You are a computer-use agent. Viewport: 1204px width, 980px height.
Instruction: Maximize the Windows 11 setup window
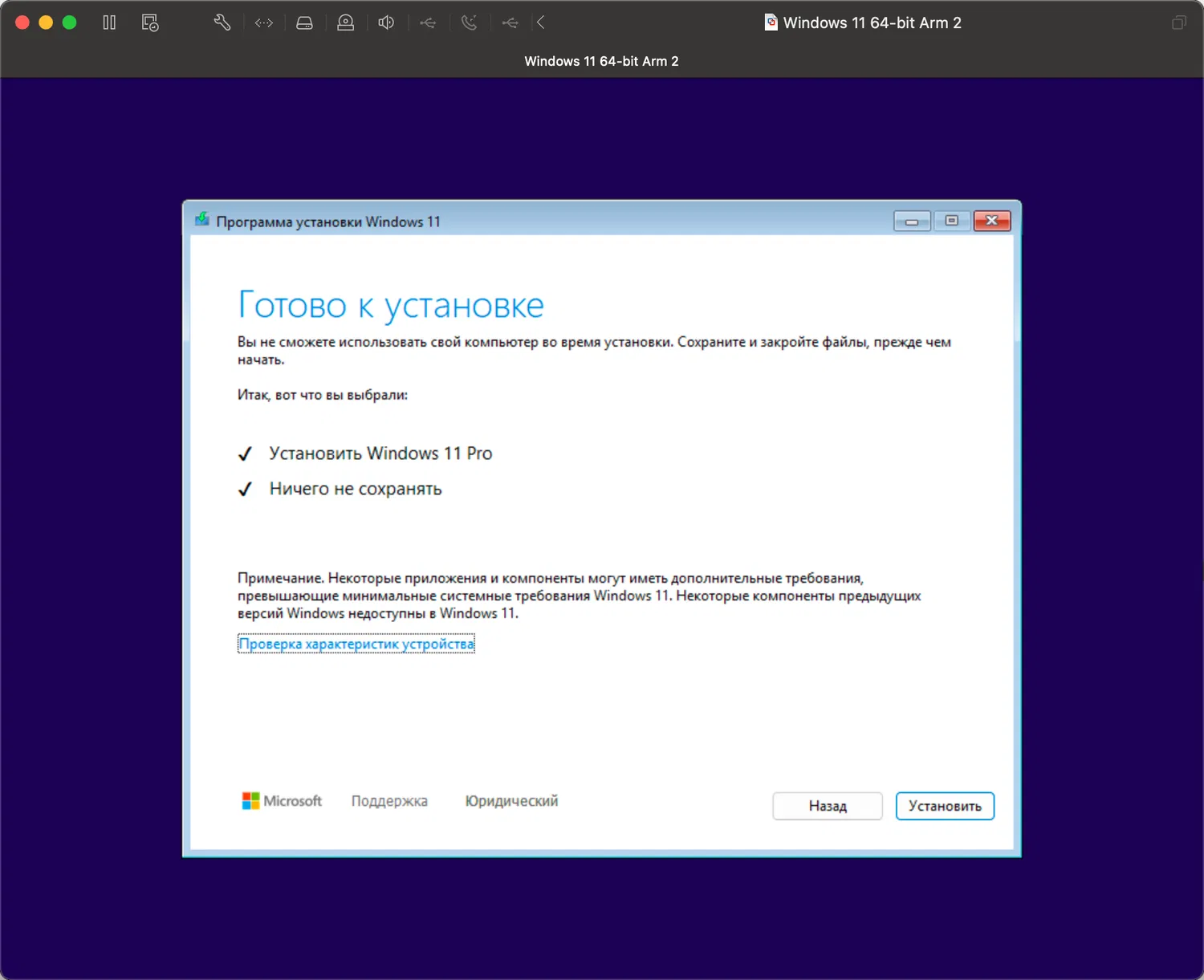pos(952,221)
